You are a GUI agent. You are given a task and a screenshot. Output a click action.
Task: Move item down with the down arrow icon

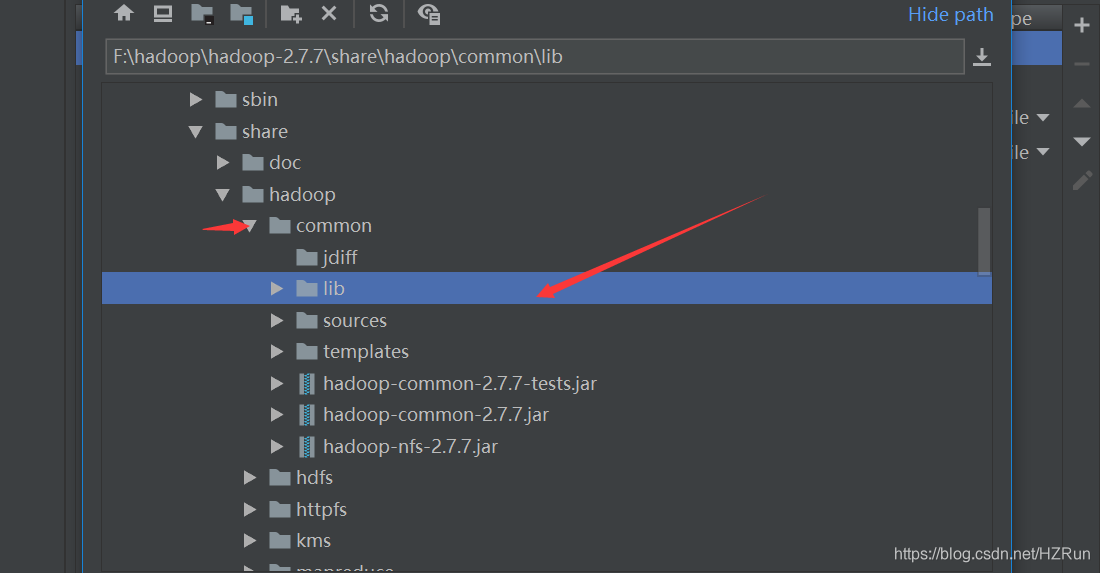[x=1082, y=142]
